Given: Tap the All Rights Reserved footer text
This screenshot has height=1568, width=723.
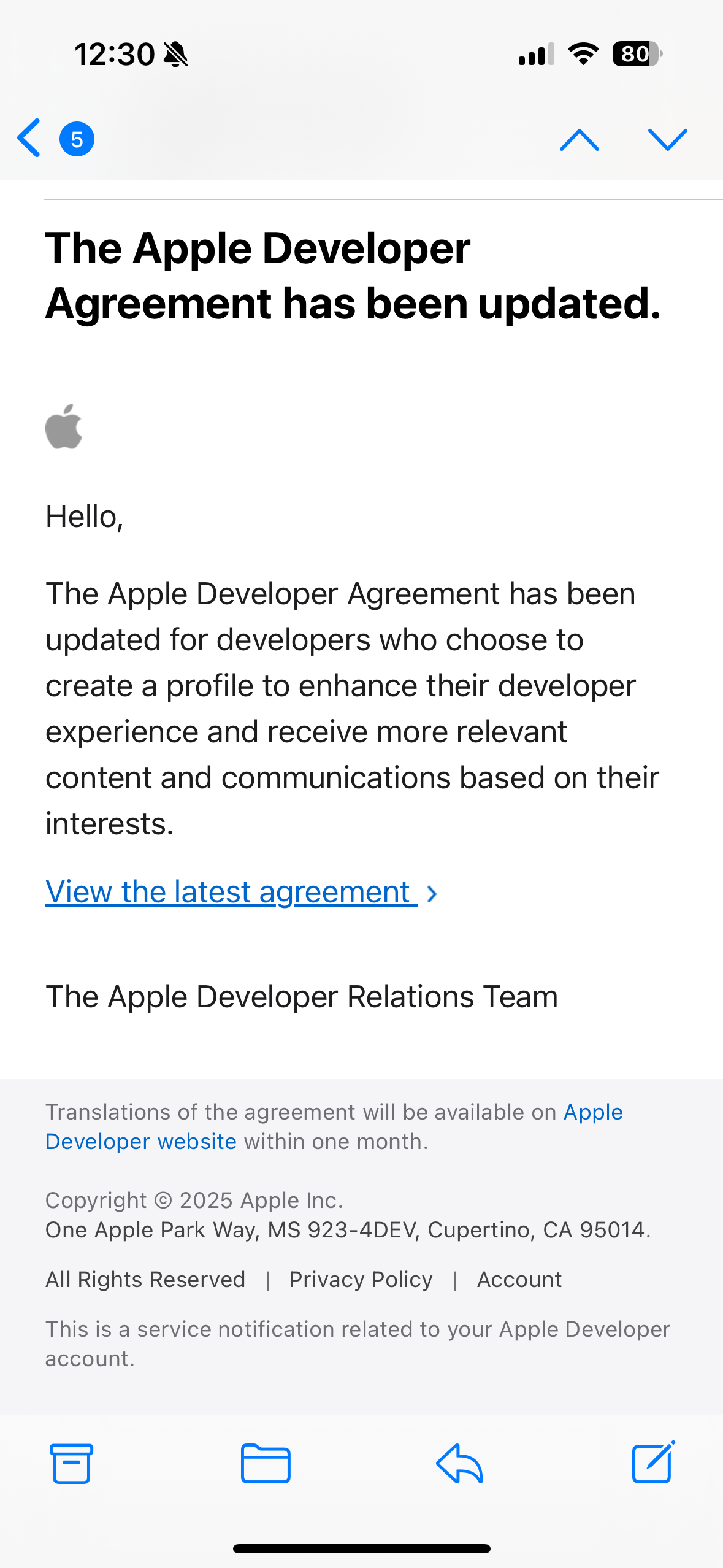Looking at the screenshot, I should pyautogui.click(x=145, y=1280).
